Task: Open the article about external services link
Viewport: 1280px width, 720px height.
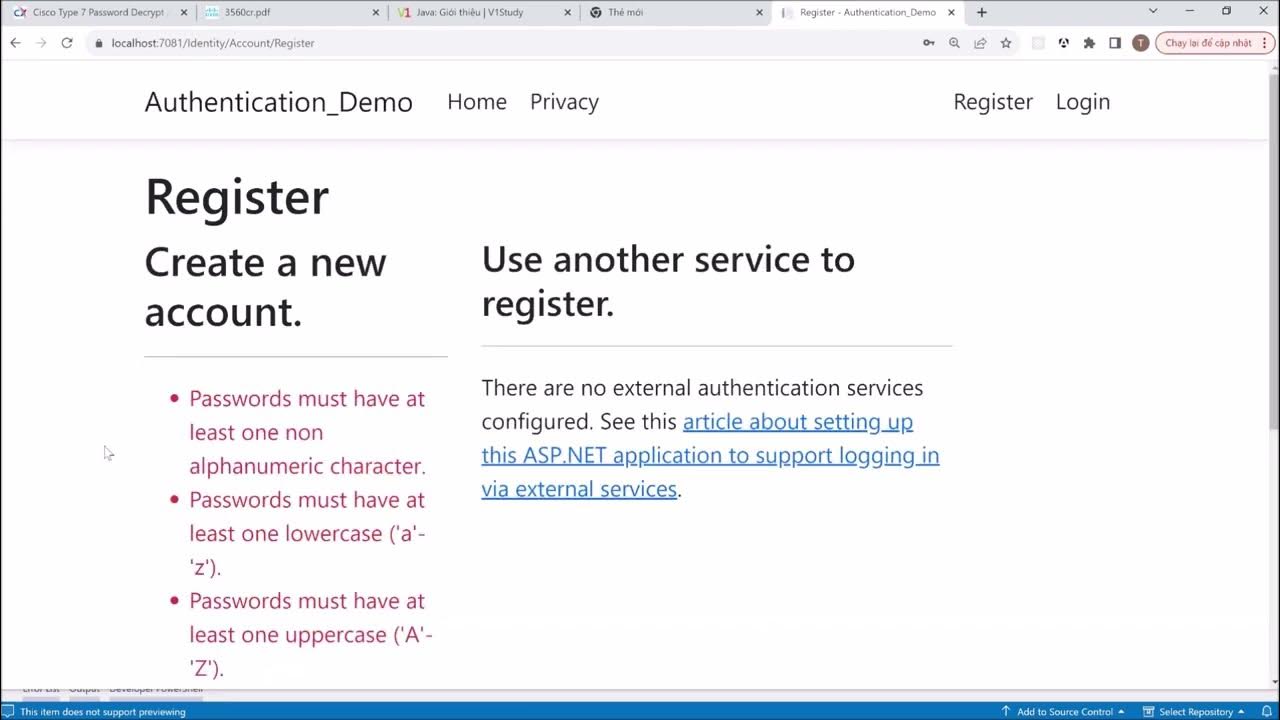Action: click(x=710, y=455)
